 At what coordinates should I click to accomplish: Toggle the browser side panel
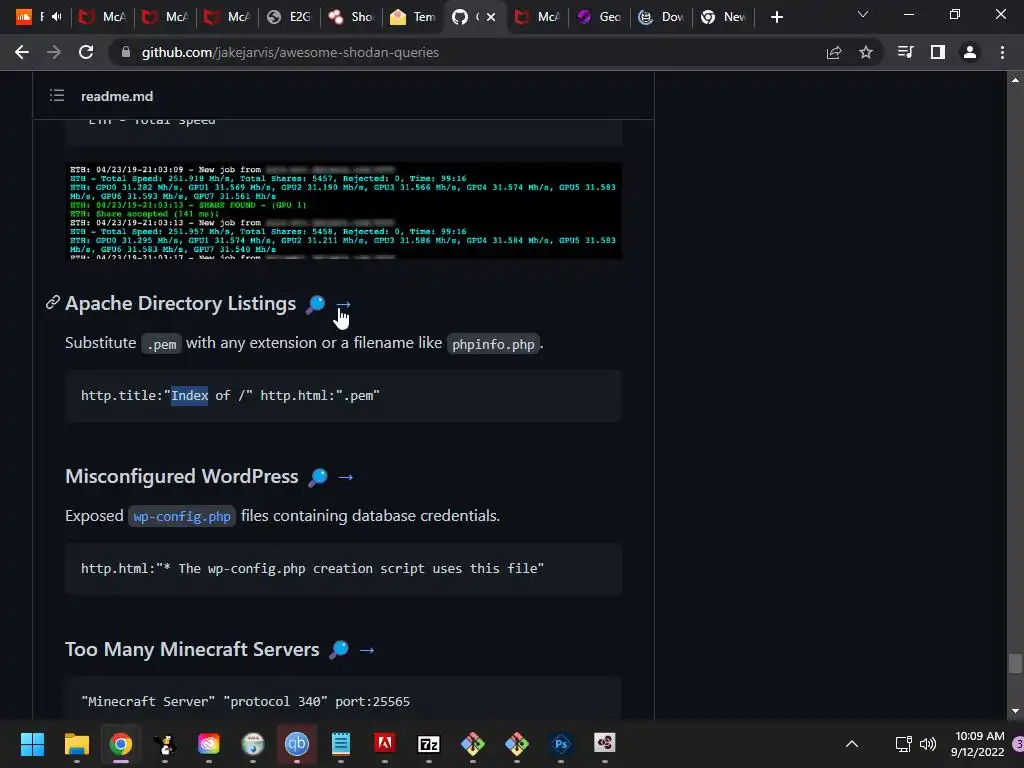point(938,52)
